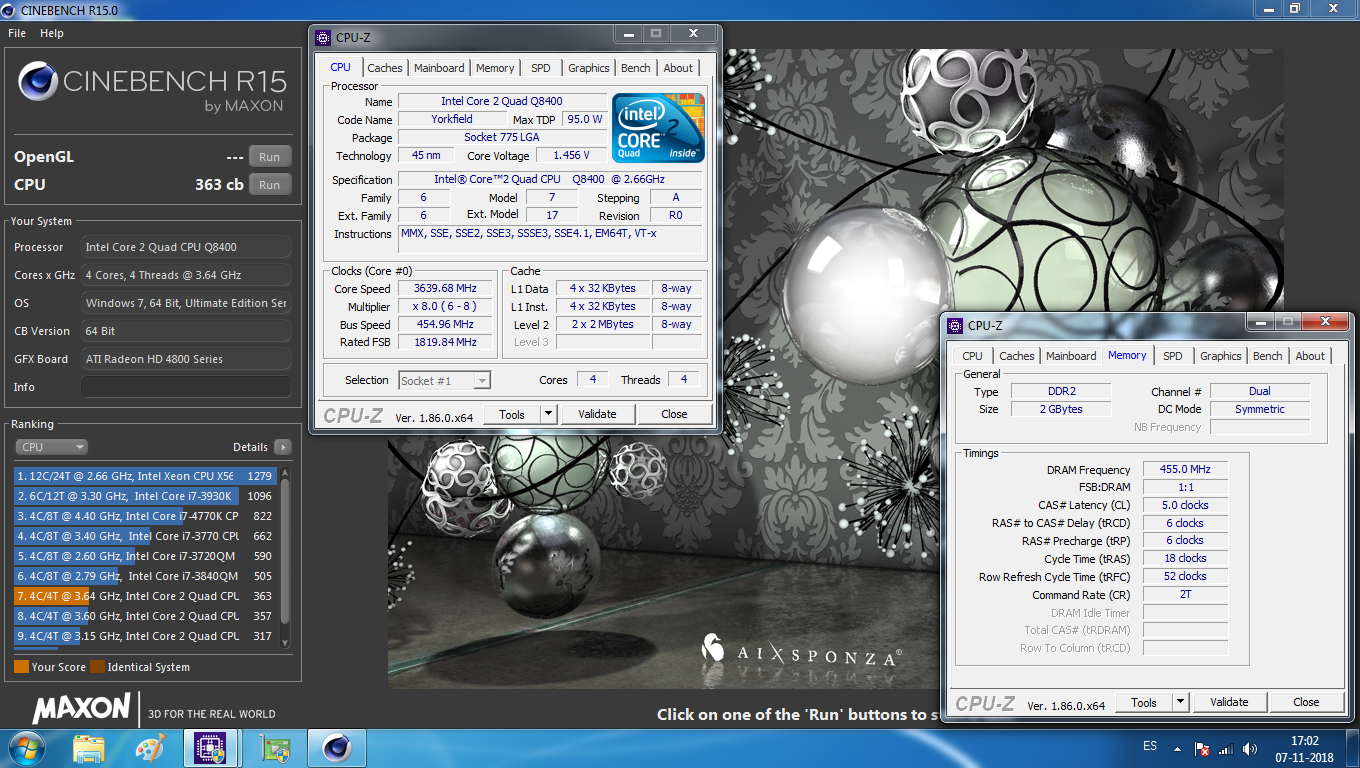This screenshot has width=1360, height=768.
Task: Select ranking entry i7-3840QM 505
Action: click(145, 576)
